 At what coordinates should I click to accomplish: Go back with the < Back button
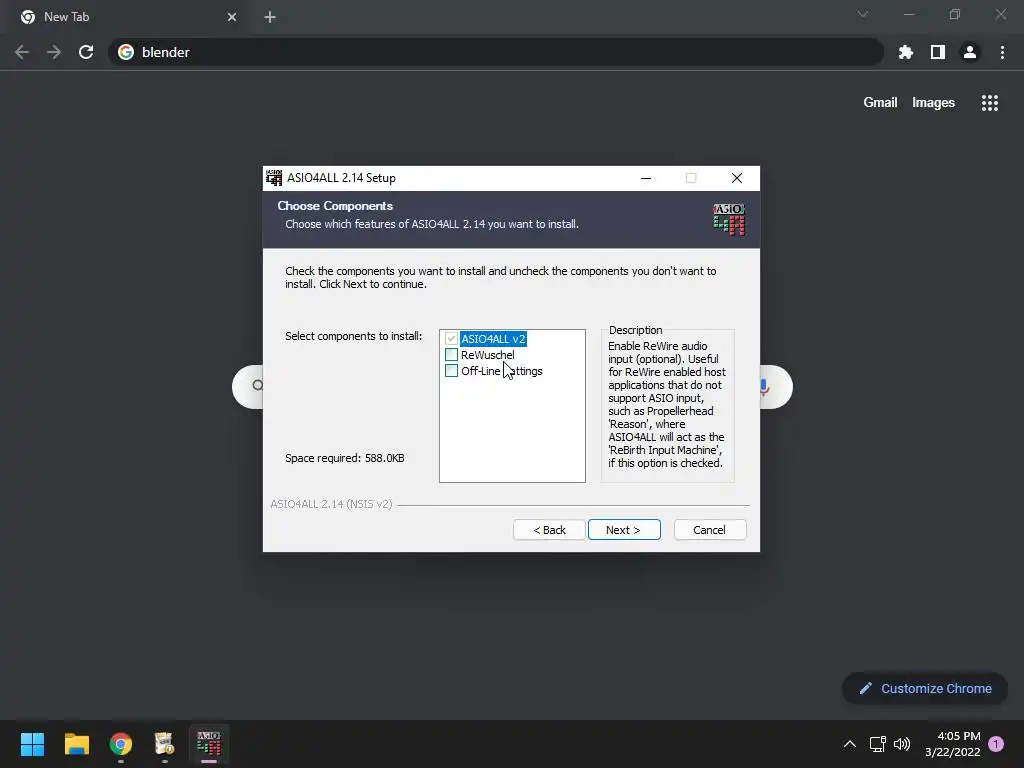click(549, 530)
